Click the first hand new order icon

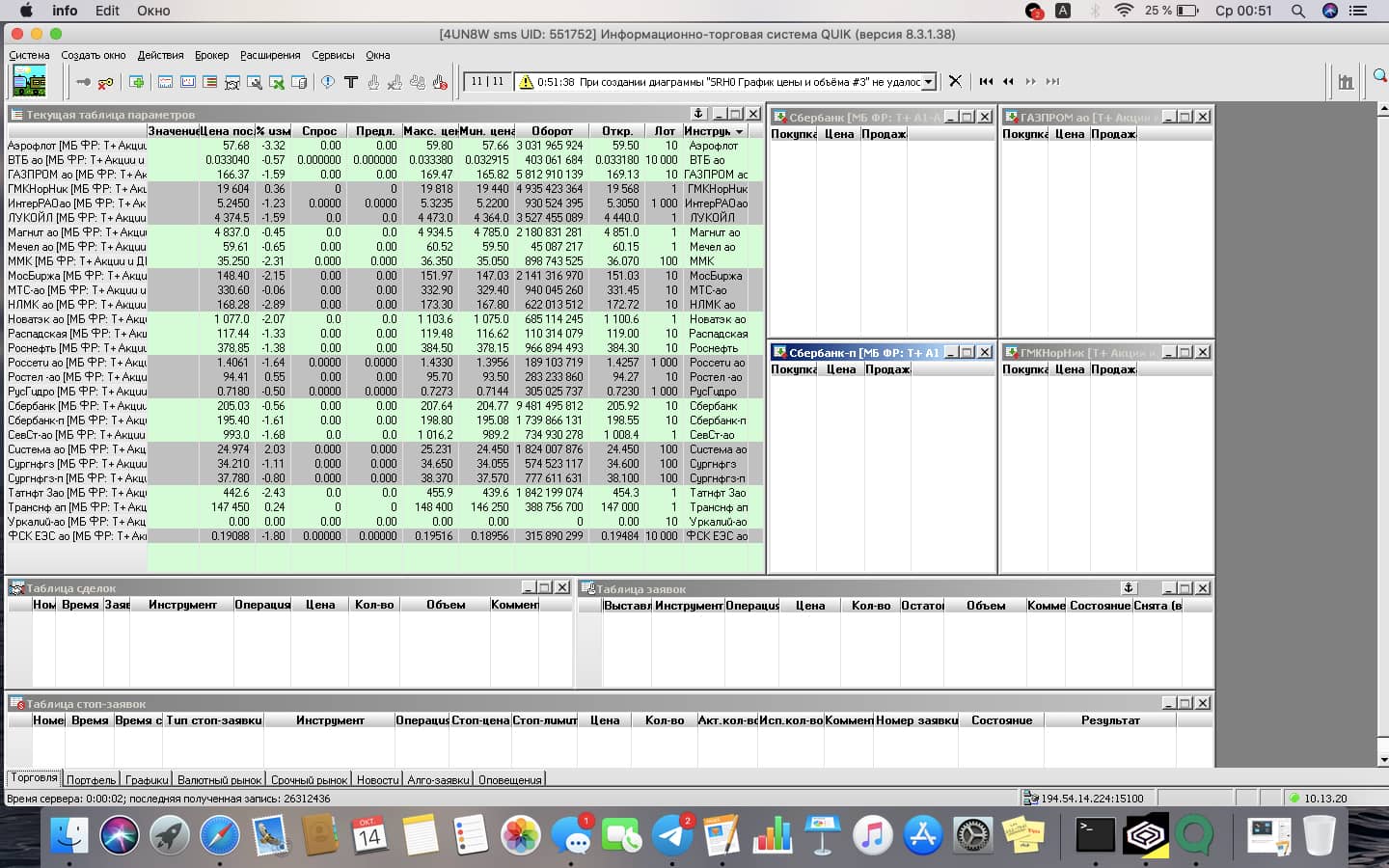coord(373,82)
